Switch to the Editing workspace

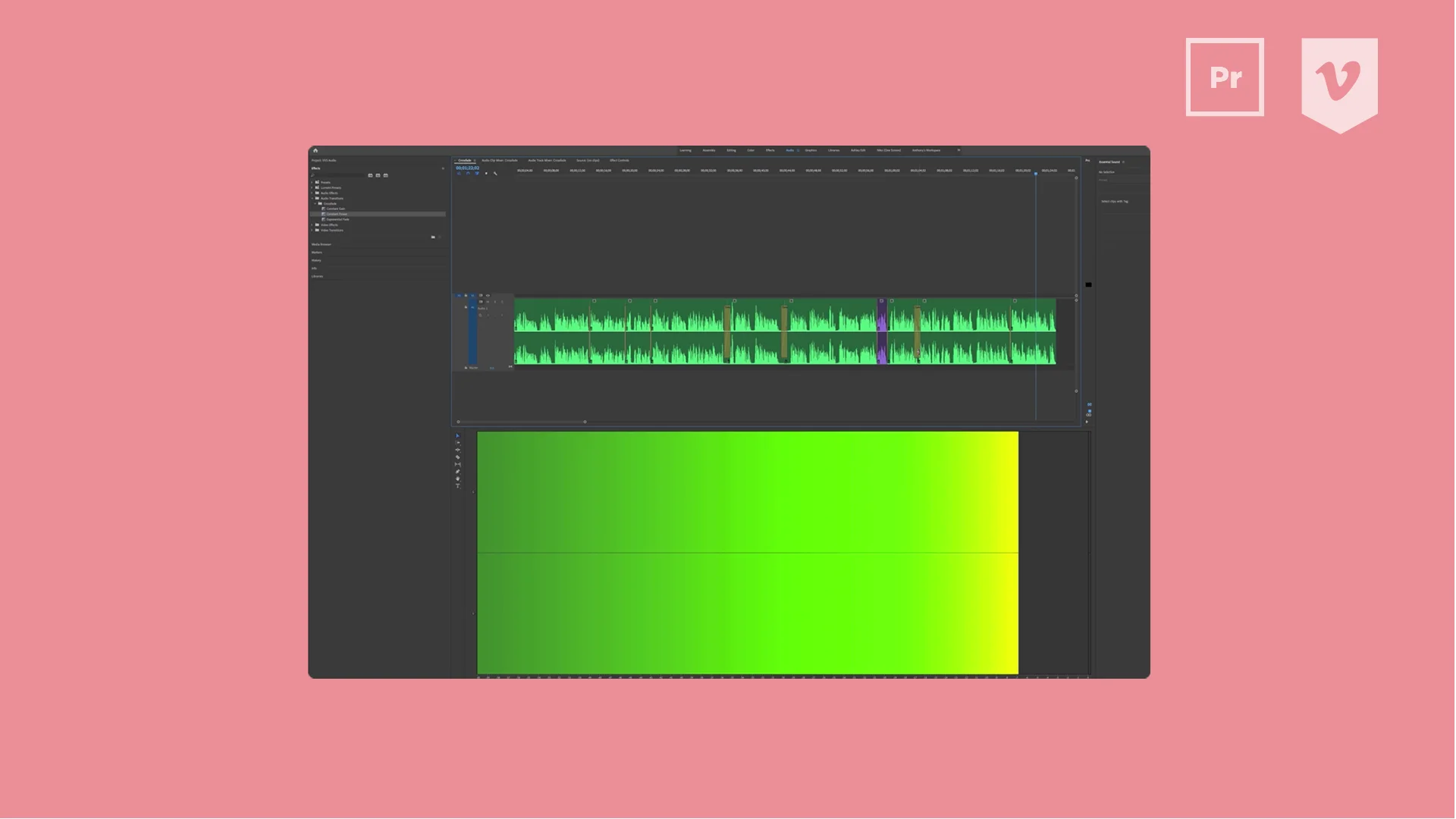coord(731,151)
